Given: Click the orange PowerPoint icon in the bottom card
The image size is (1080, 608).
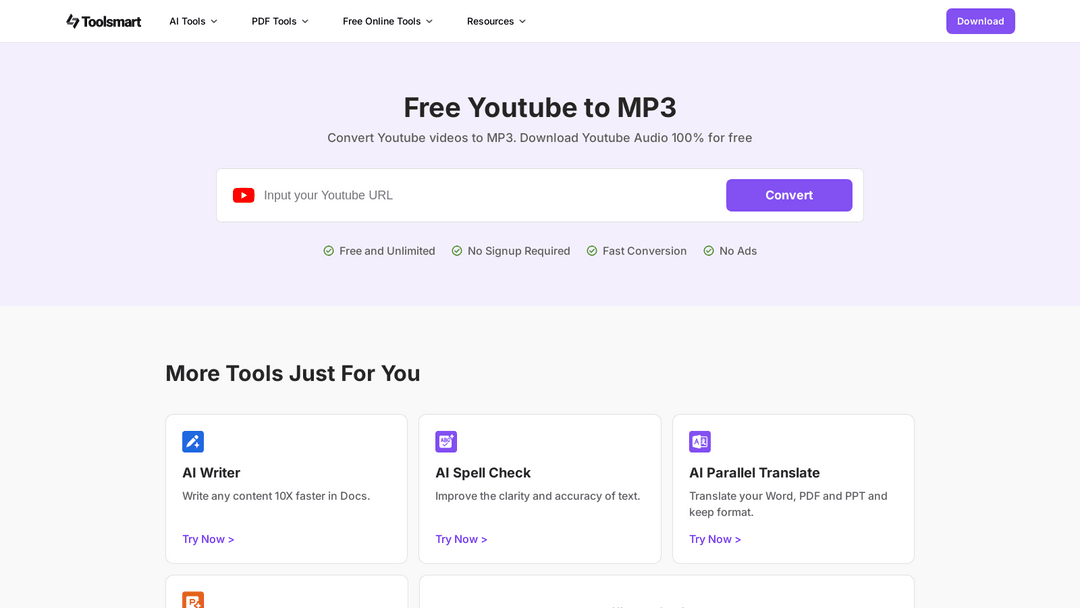Looking at the screenshot, I should point(193,600).
